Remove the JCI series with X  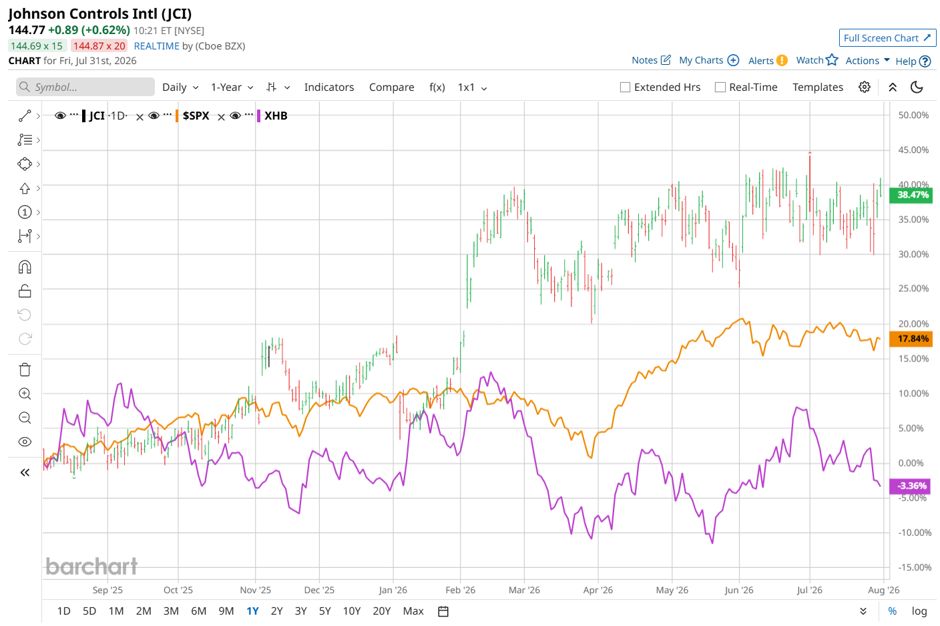point(139,117)
